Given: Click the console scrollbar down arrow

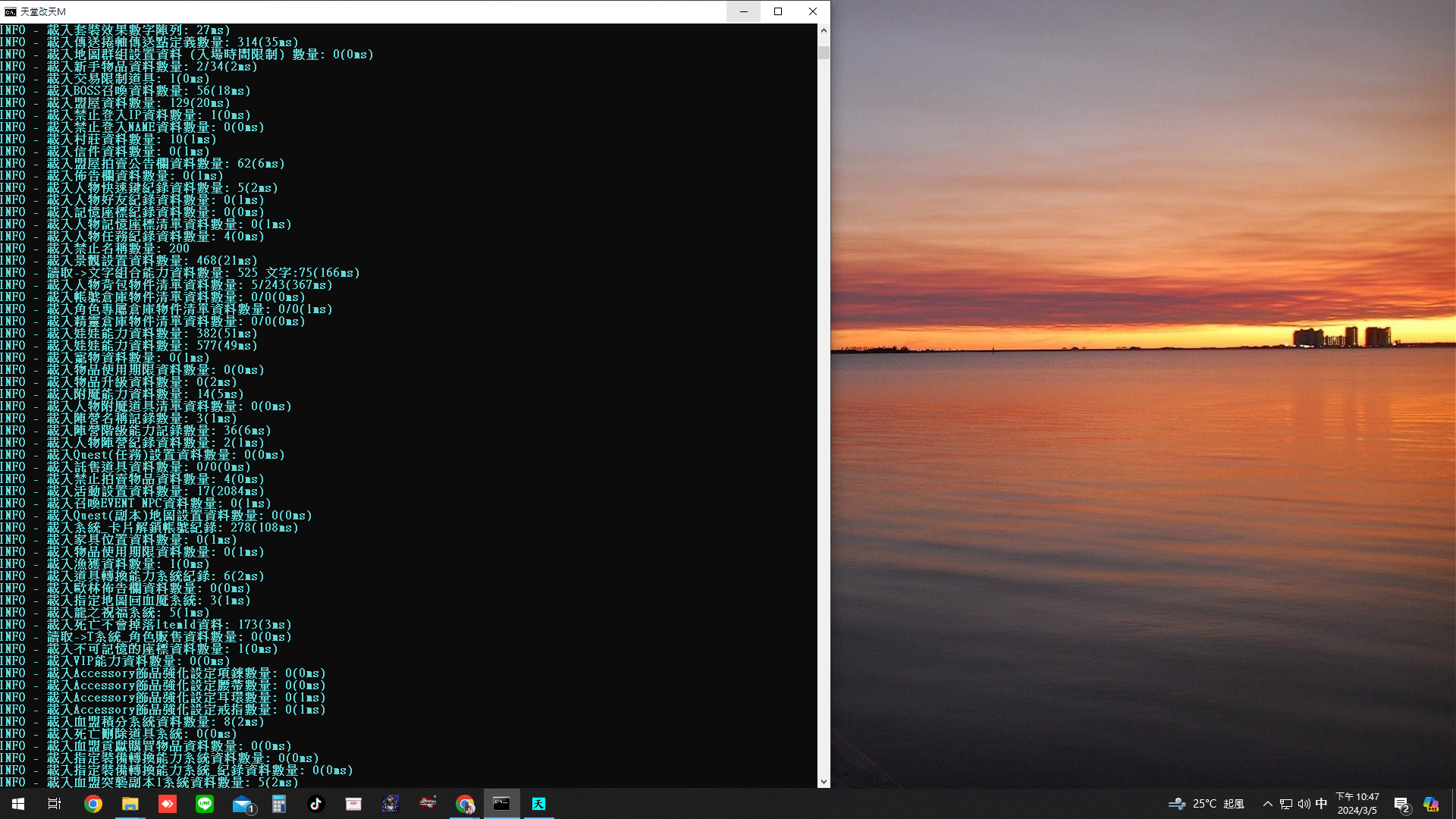Looking at the screenshot, I should click(x=824, y=781).
